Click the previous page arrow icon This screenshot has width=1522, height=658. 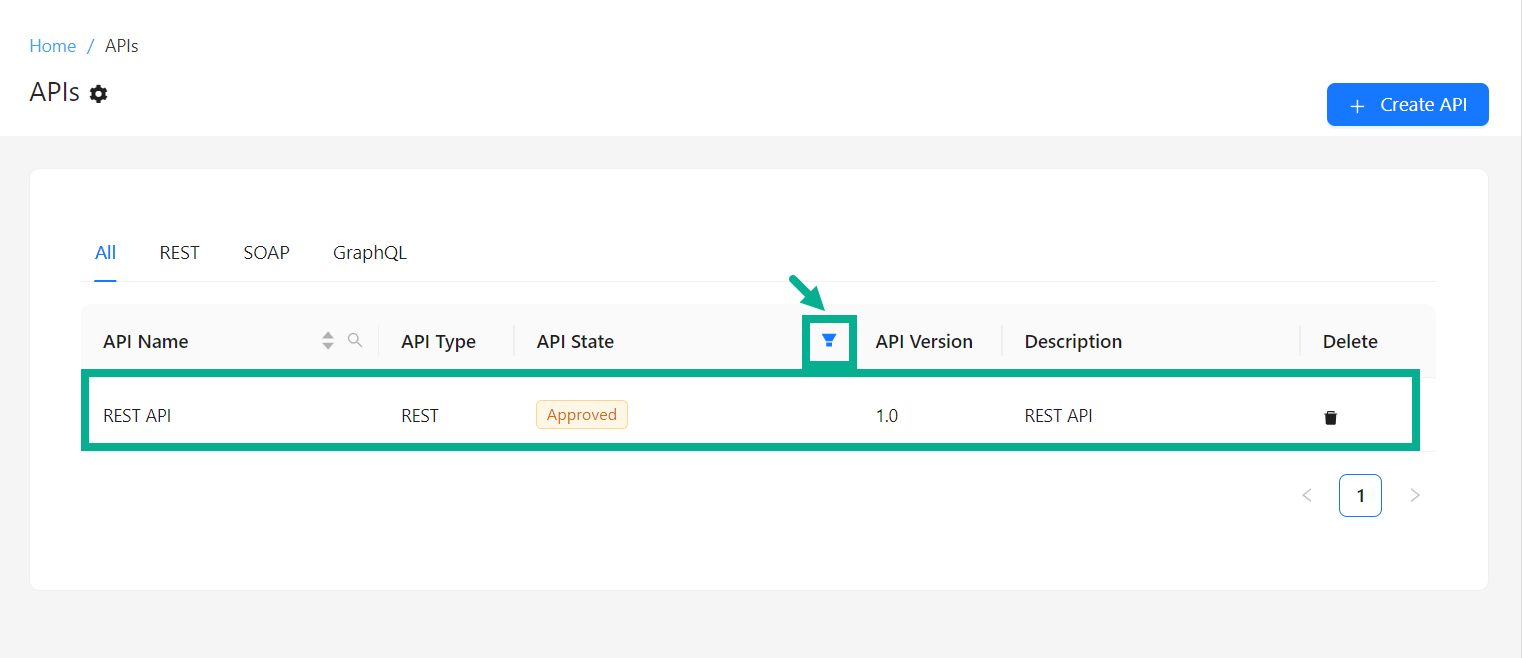[1307, 495]
